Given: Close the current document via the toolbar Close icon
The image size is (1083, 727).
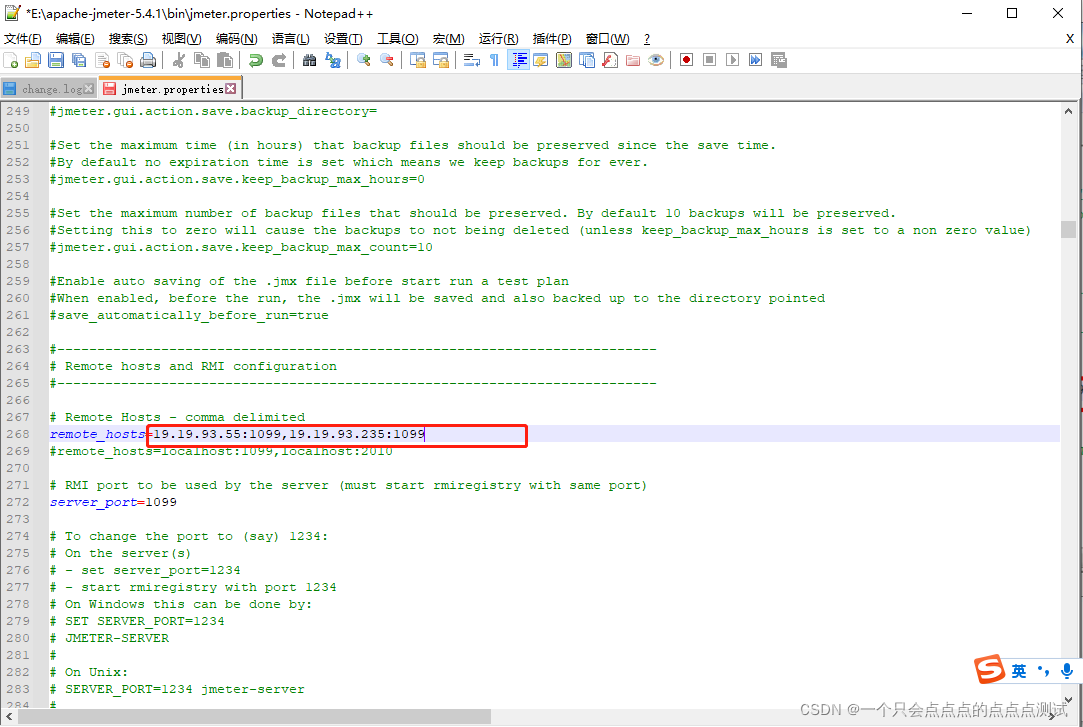Looking at the screenshot, I should [x=102, y=60].
